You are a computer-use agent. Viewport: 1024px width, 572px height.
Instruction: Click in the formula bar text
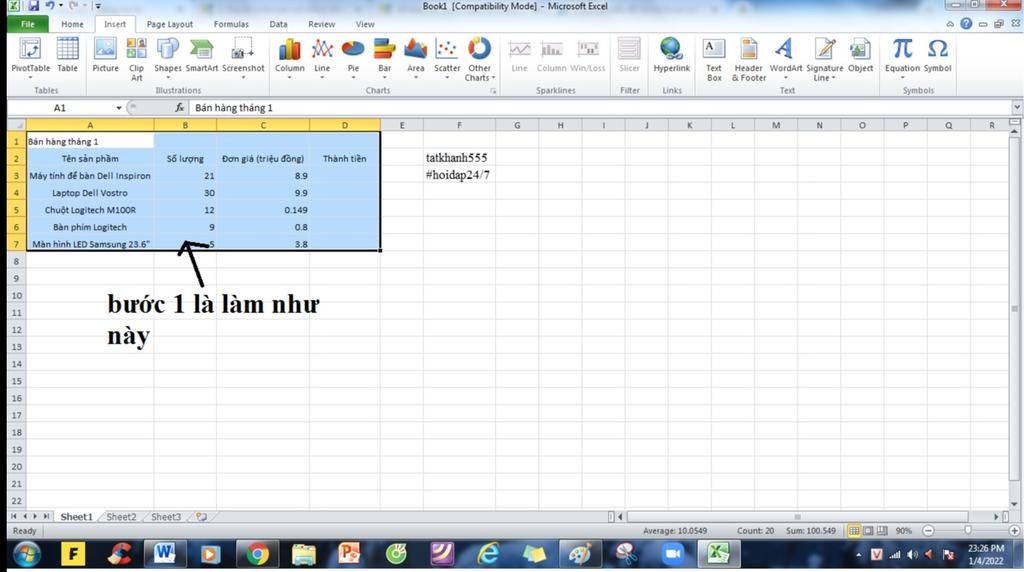233,108
